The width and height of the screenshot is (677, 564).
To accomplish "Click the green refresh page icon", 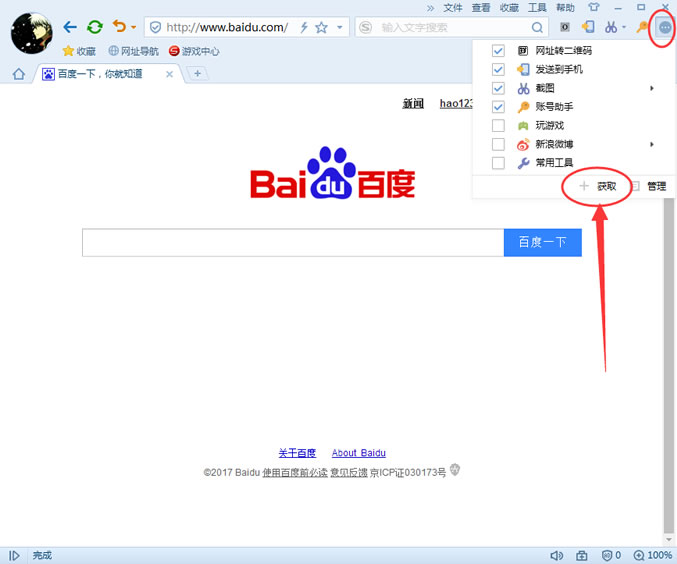I will tap(94, 27).
